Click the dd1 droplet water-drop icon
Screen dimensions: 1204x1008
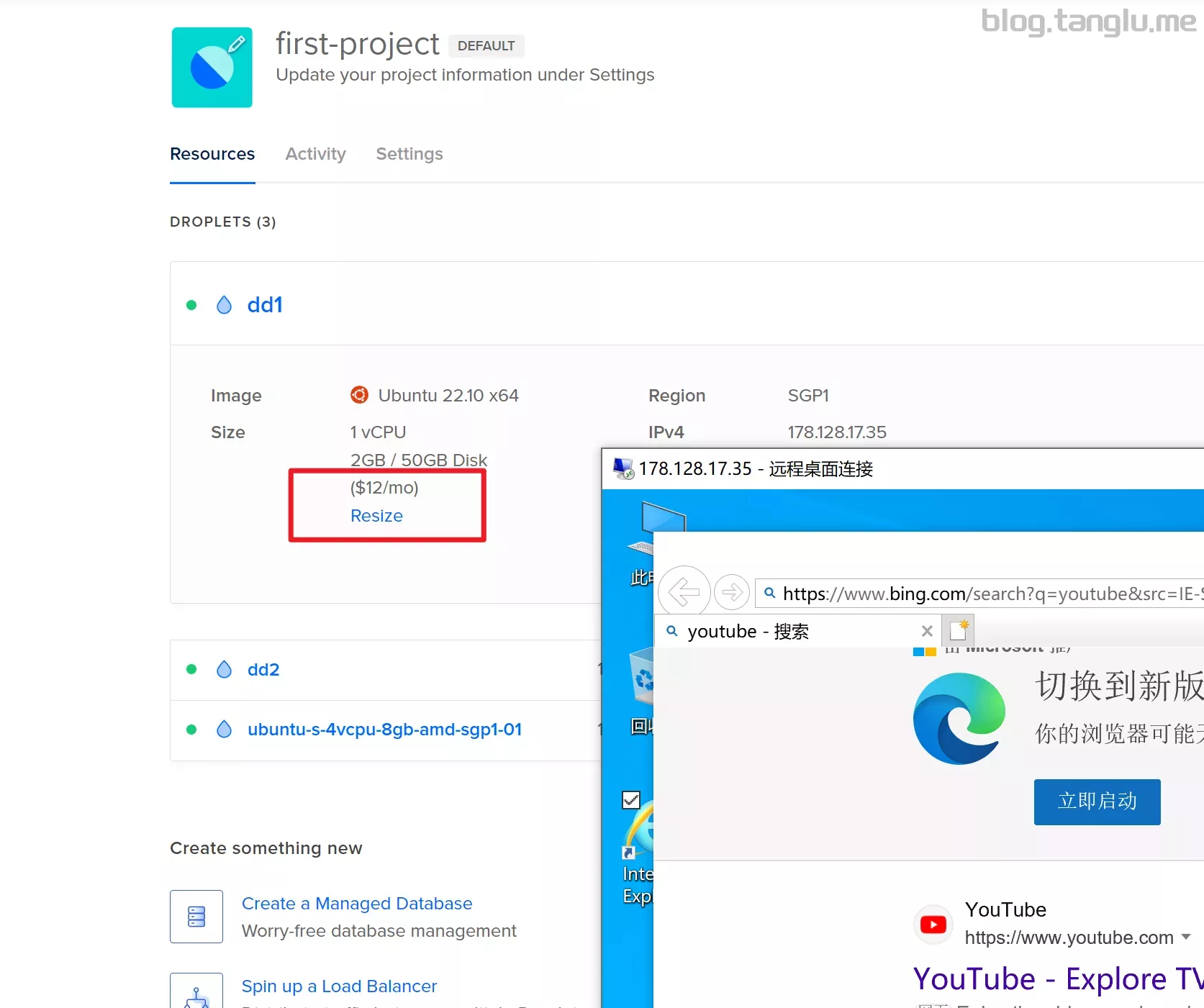224,305
